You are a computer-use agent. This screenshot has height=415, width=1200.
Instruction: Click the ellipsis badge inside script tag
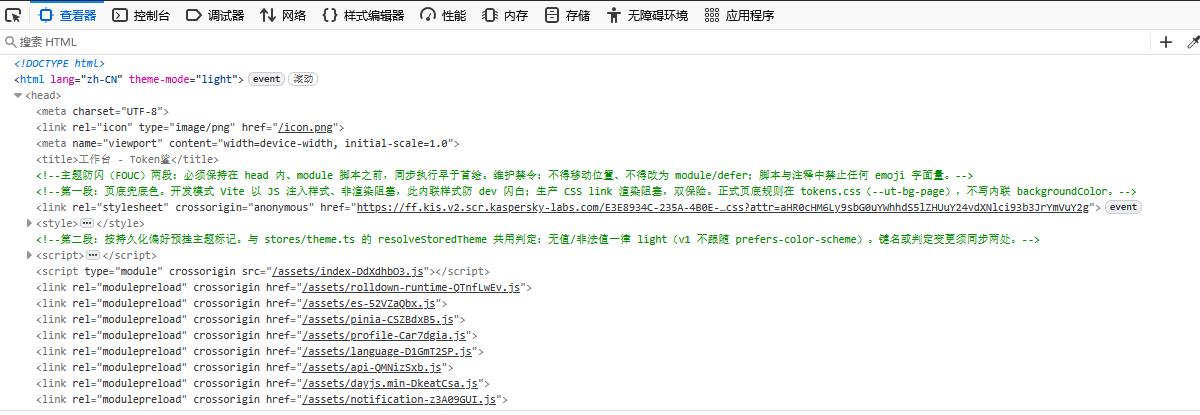click(x=94, y=255)
